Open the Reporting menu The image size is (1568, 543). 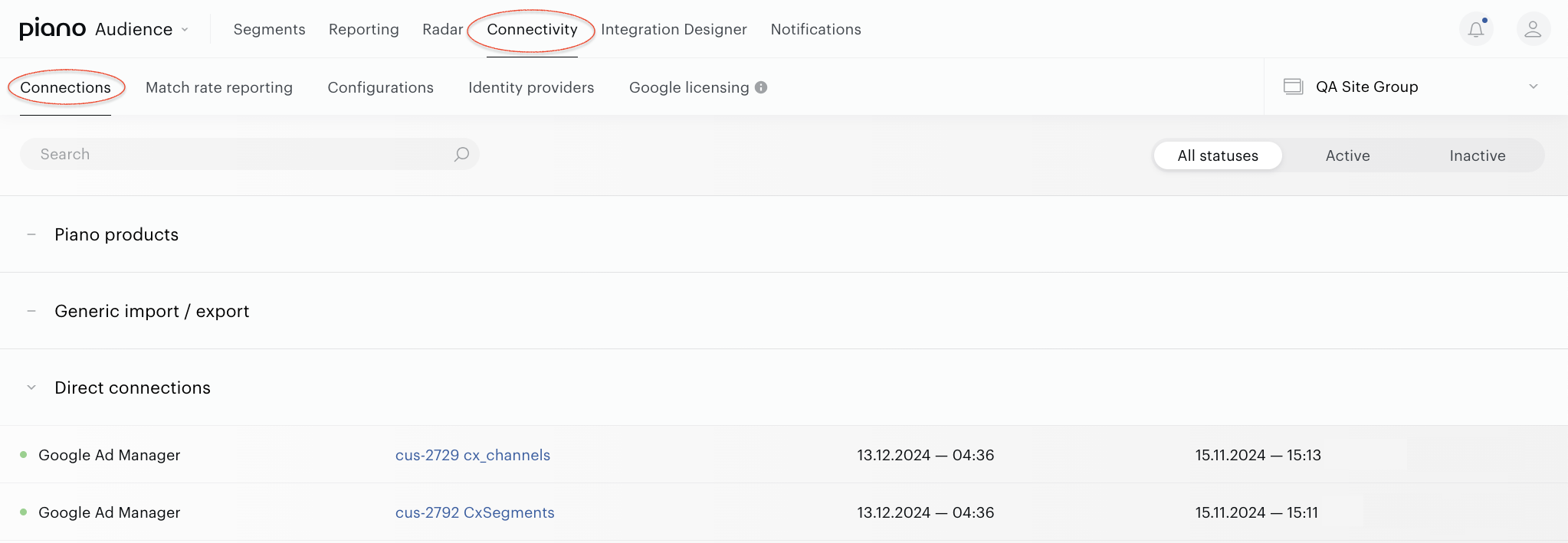364,29
